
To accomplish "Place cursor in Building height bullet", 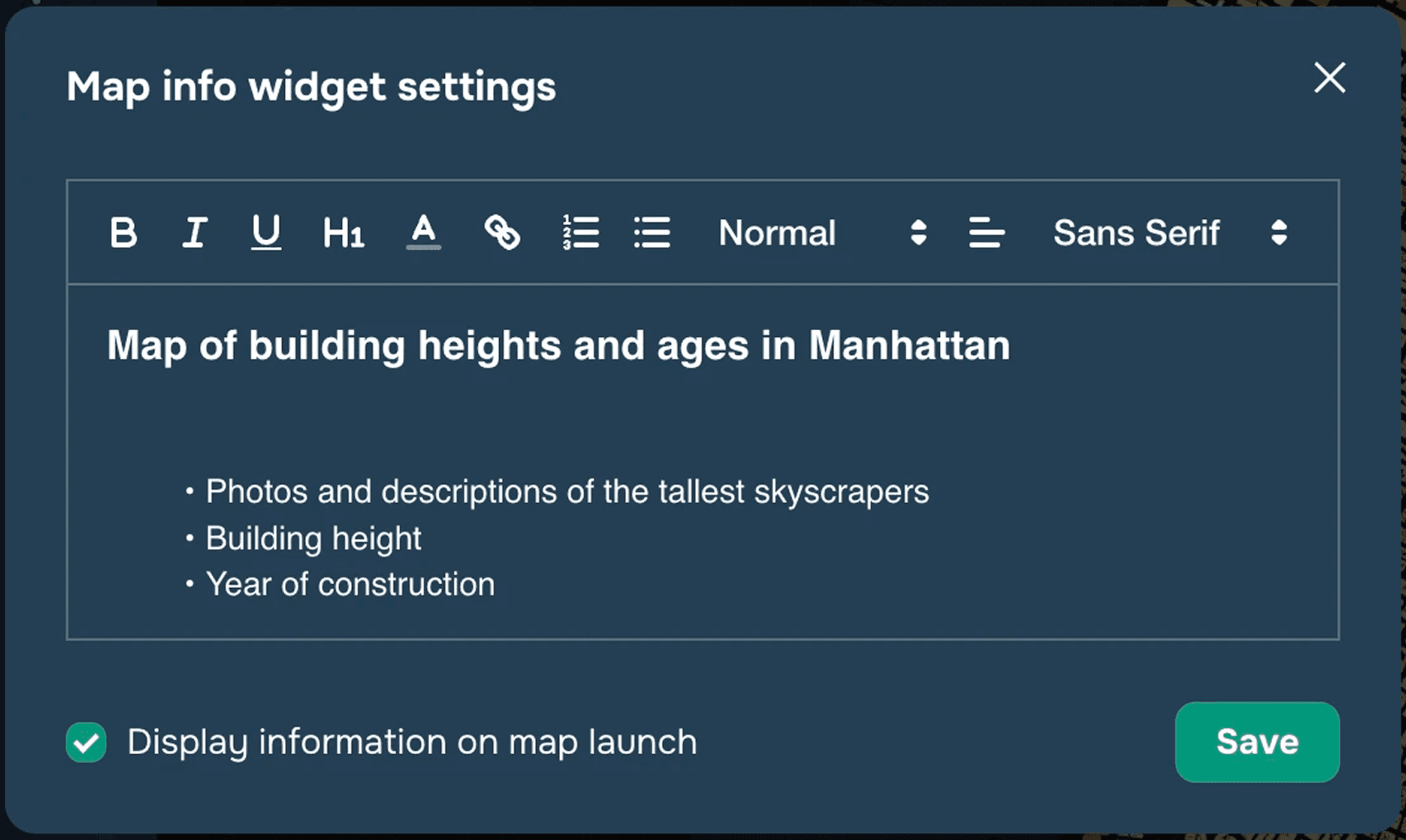I will point(313,538).
